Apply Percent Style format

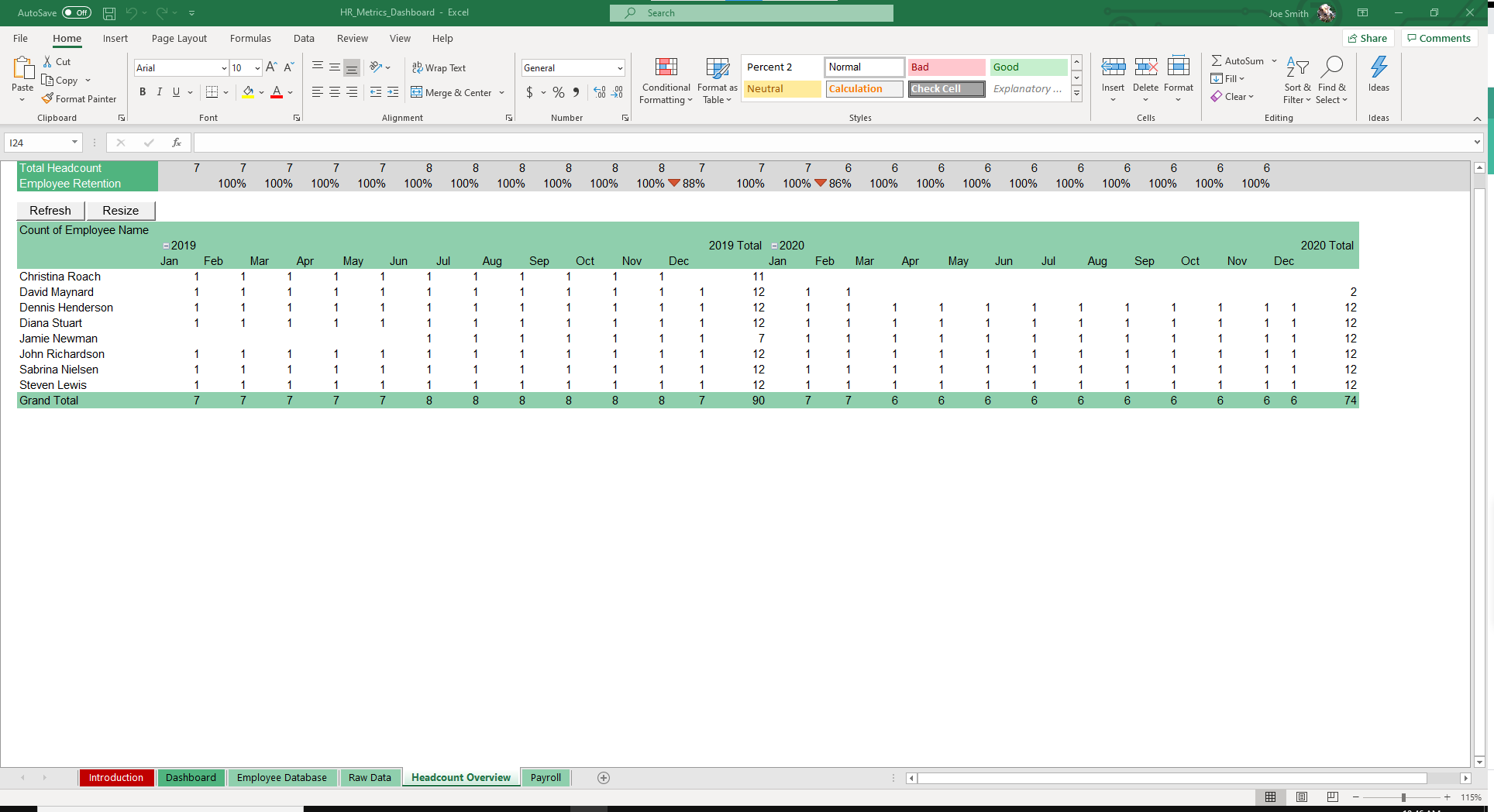[x=558, y=92]
